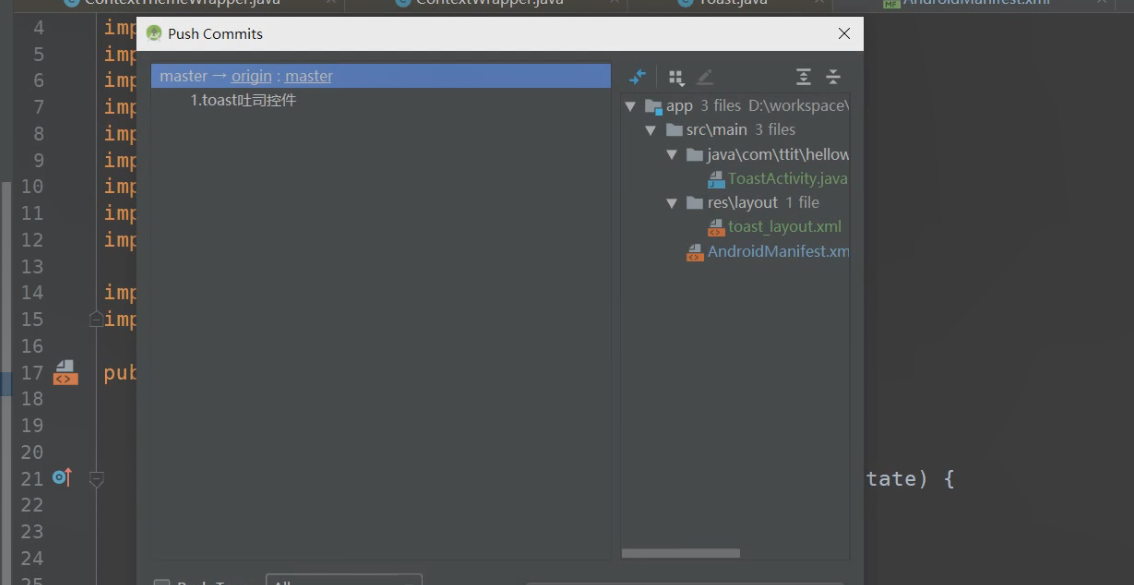Click the toast_layout.xml file icon

pyautogui.click(x=716, y=228)
